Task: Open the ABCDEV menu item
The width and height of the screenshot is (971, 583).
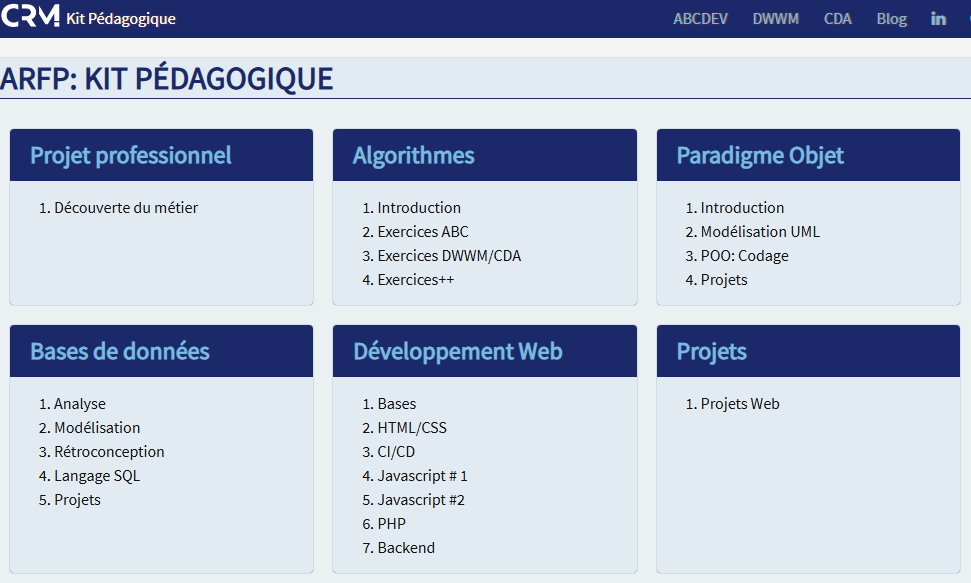Action: pos(700,17)
